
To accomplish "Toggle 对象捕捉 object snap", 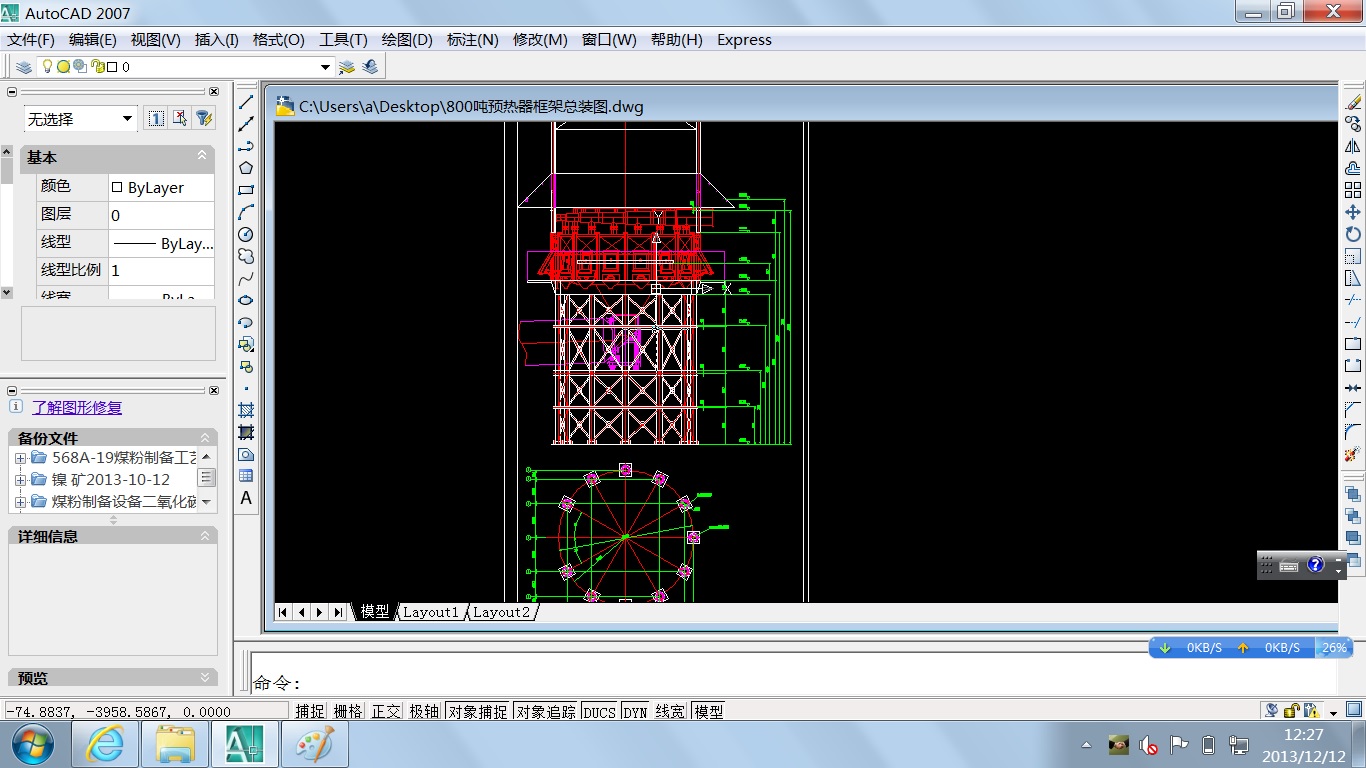I will point(478,712).
